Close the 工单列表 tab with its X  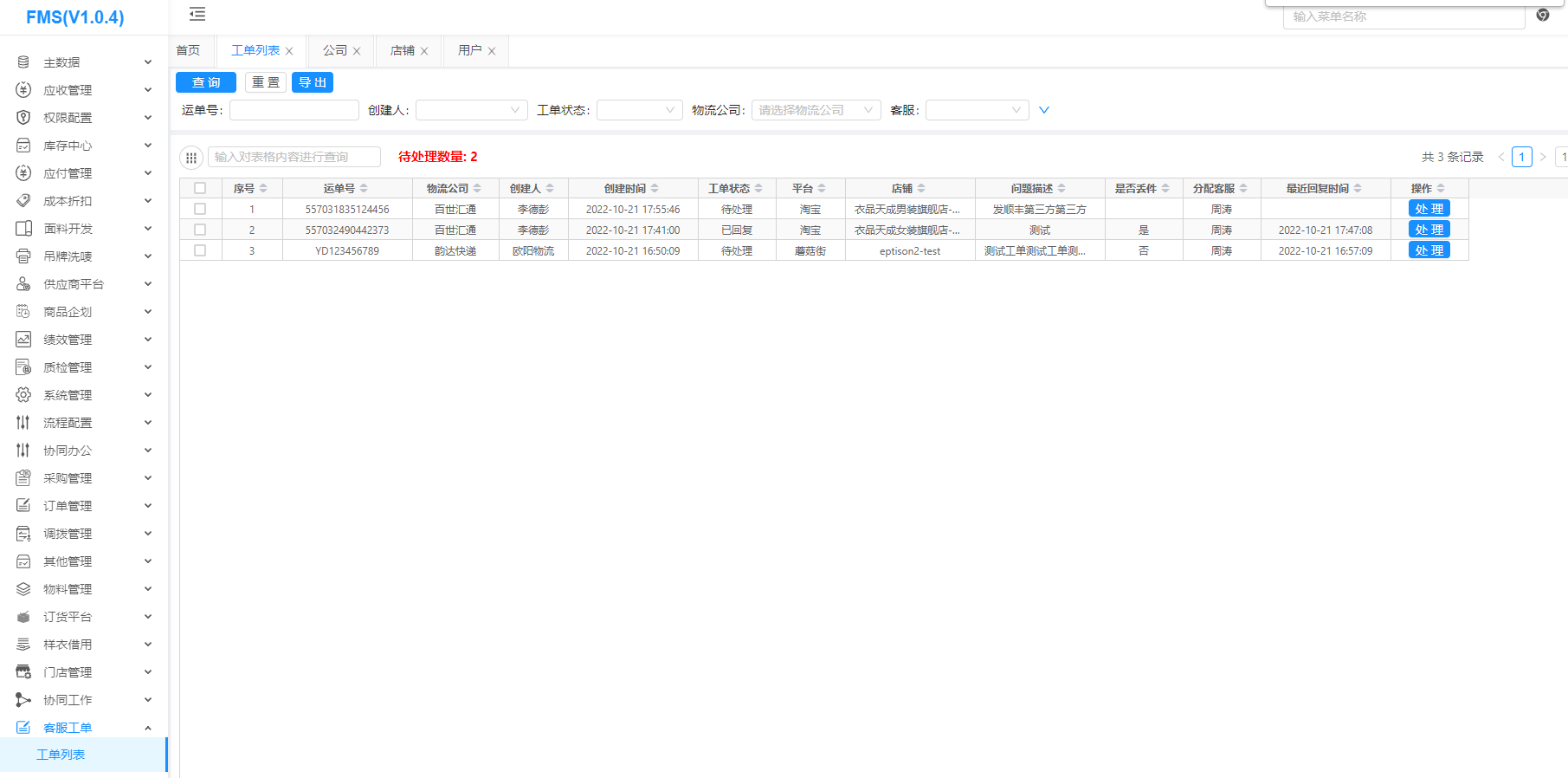(x=289, y=51)
